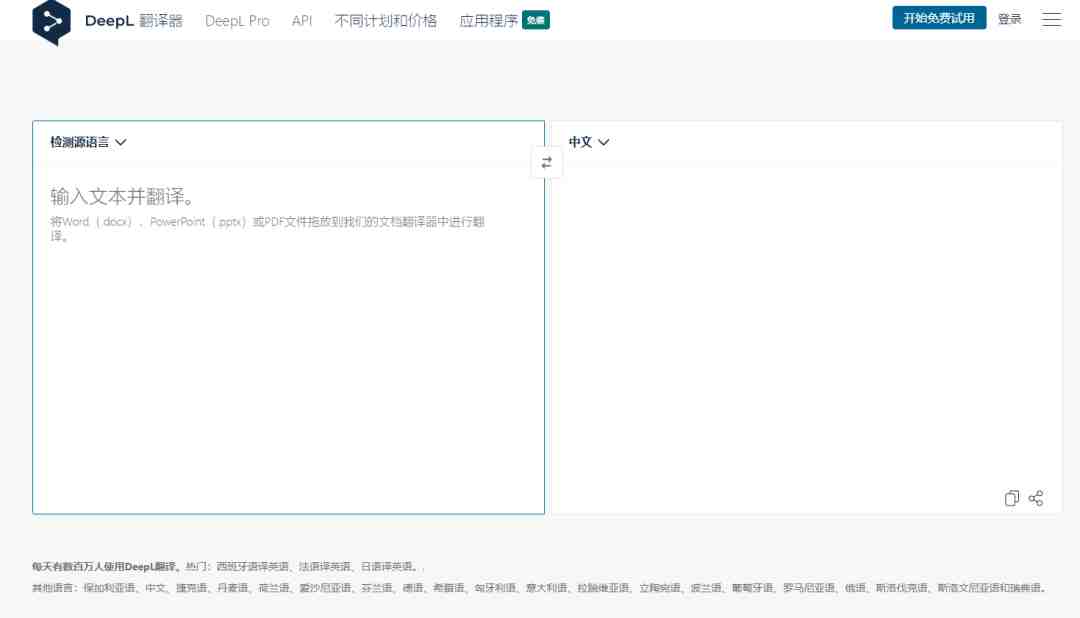This screenshot has height=618, width=1080.
Task: Open the DeepL 翻译器 tab
Action: coord(134,21)
